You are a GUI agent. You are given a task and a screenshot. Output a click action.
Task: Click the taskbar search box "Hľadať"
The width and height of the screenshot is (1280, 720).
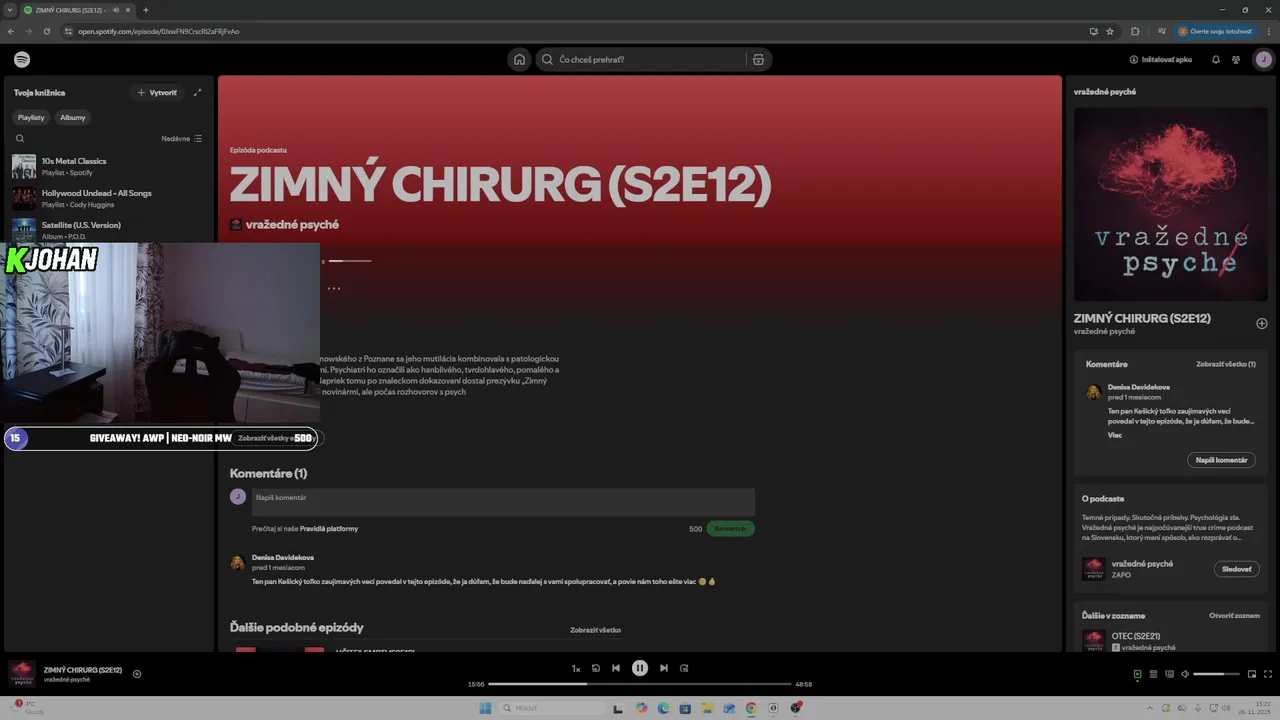(x=553, y=708)
